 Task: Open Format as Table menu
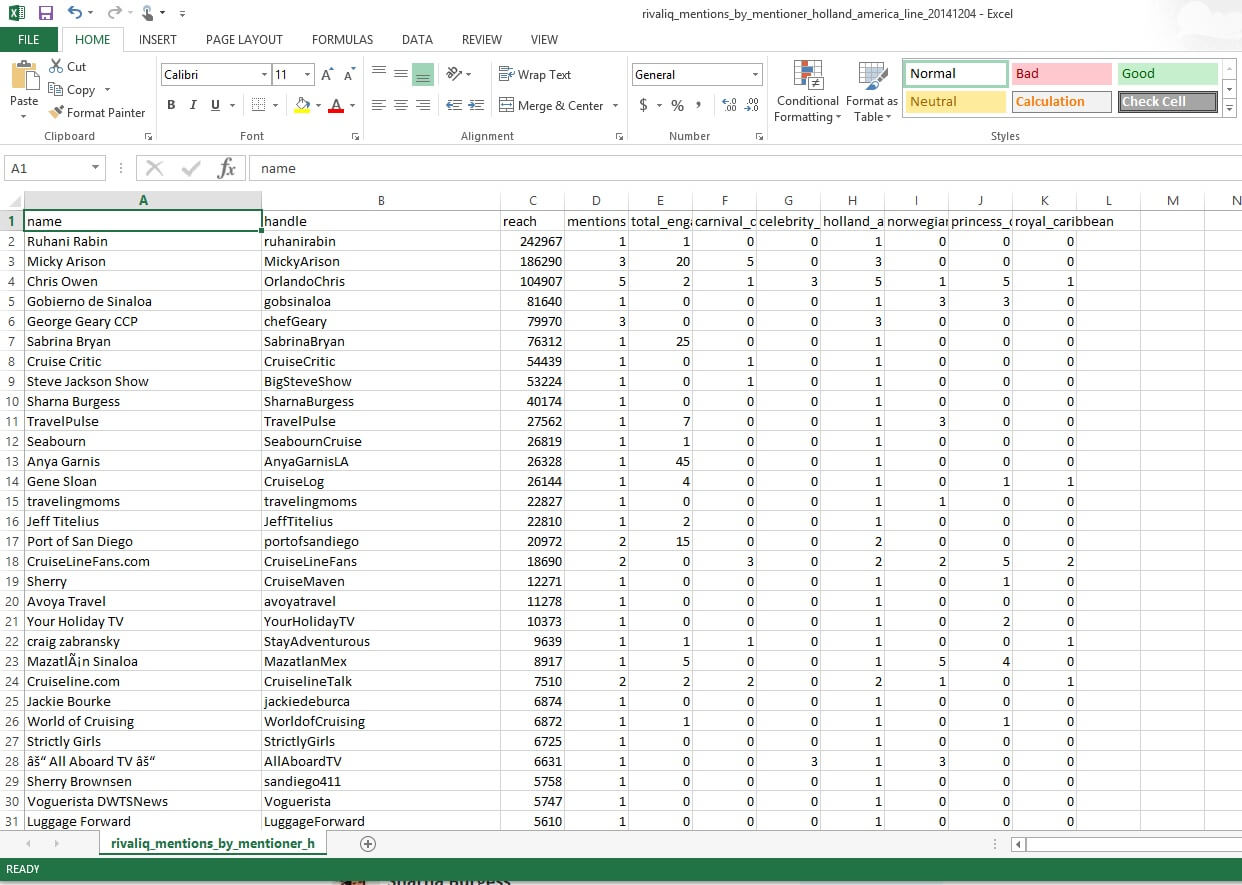point(872,92)
